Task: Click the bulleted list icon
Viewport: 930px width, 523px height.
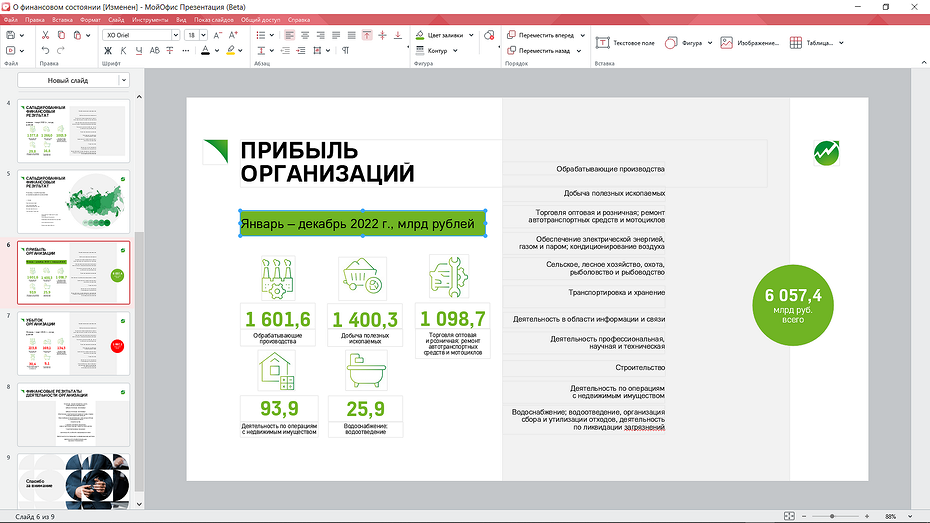Action: point(260,36)
